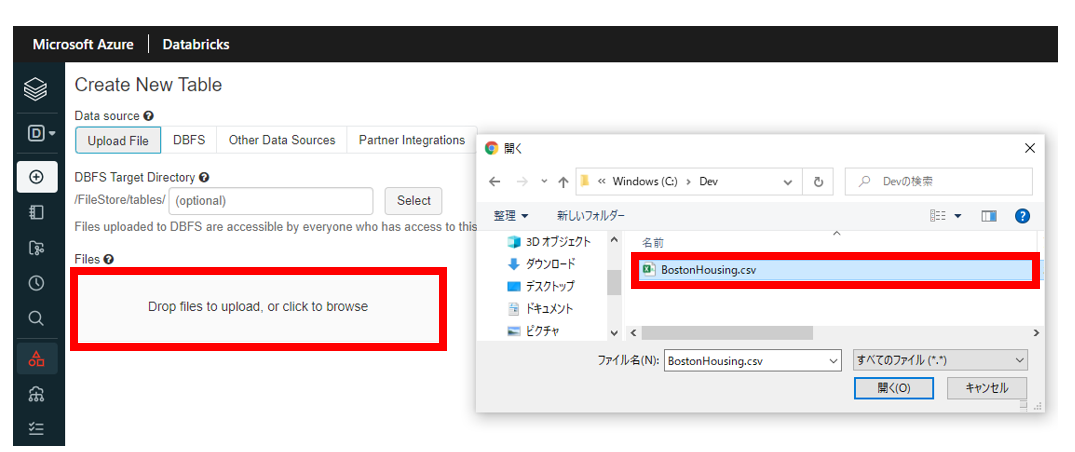
Task: Switch to Partner Integrations tab
Action: tap(411, 140)
